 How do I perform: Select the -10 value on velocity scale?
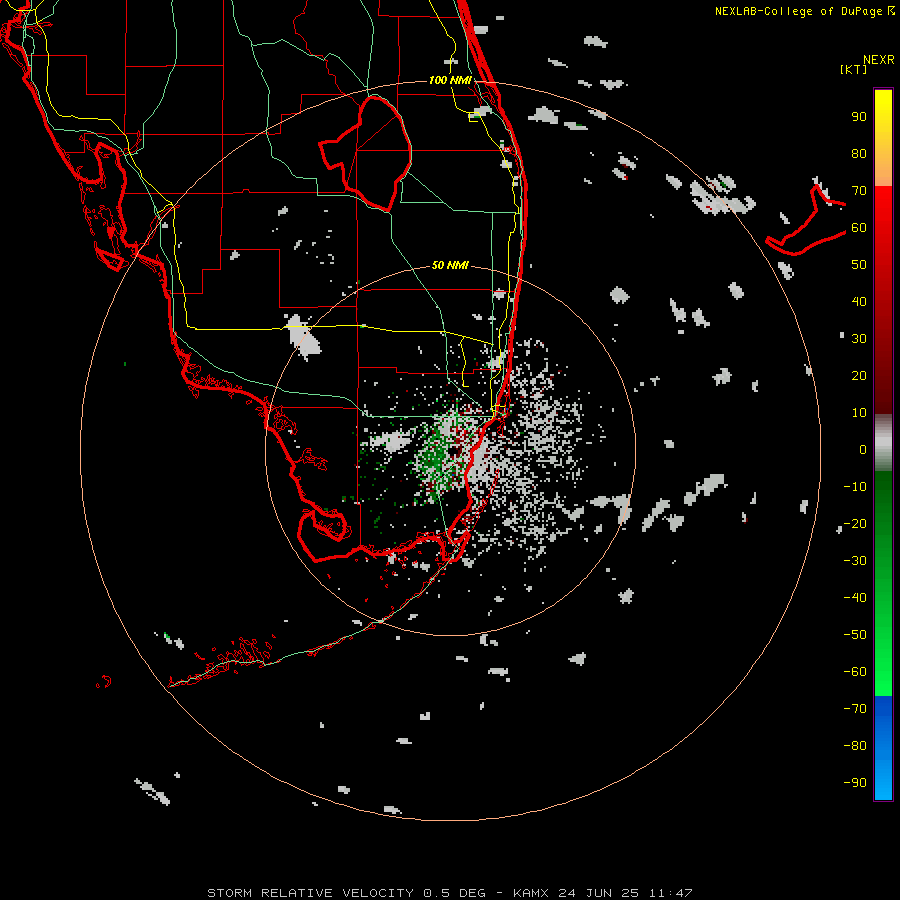point(855,487)
